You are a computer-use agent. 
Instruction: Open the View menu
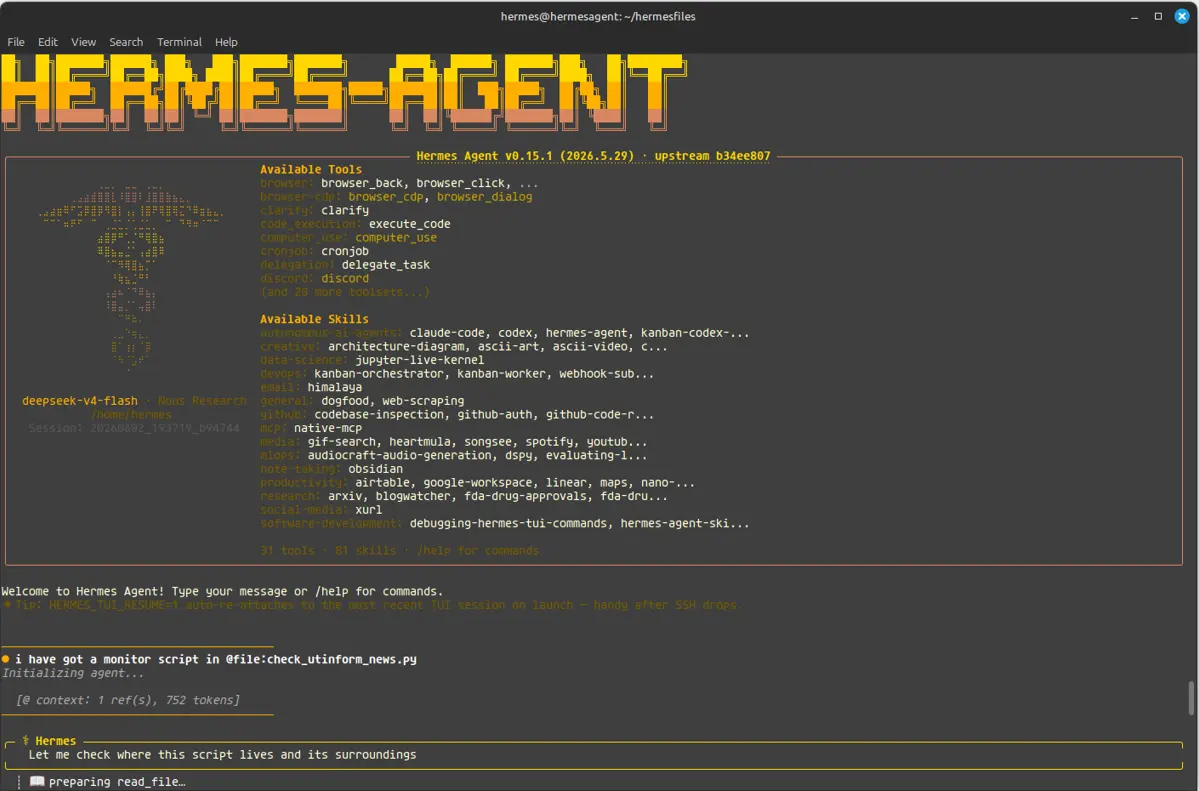[x=83, y=42]
